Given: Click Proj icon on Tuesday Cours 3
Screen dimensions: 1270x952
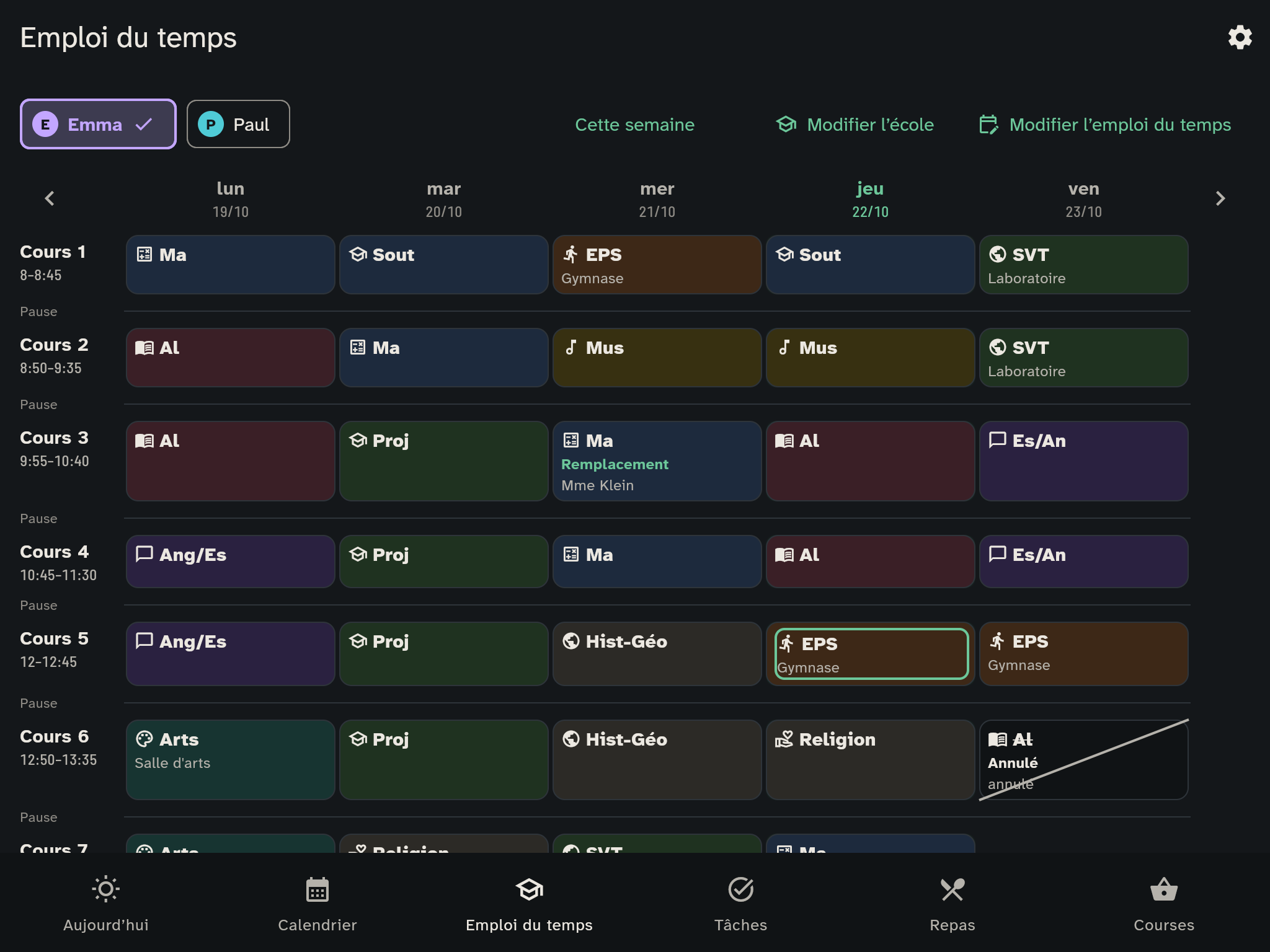Looking at the screenshot, I should pos(358,441).
